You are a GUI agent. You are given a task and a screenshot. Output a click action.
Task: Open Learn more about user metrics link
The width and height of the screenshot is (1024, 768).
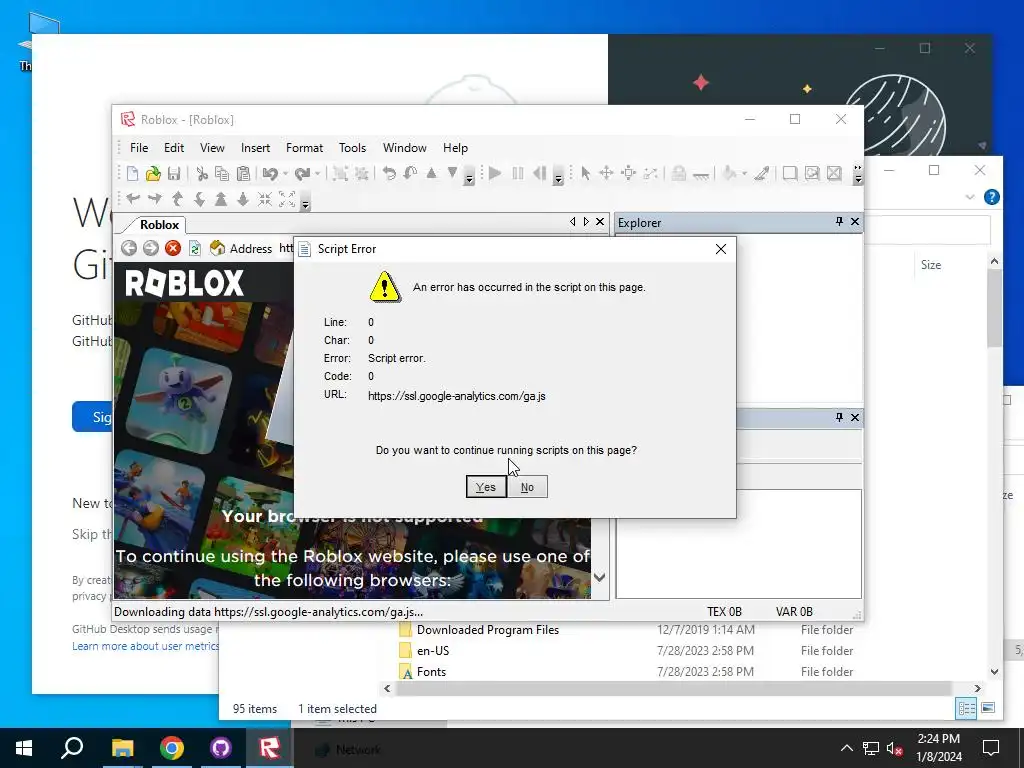coord(145,646)
